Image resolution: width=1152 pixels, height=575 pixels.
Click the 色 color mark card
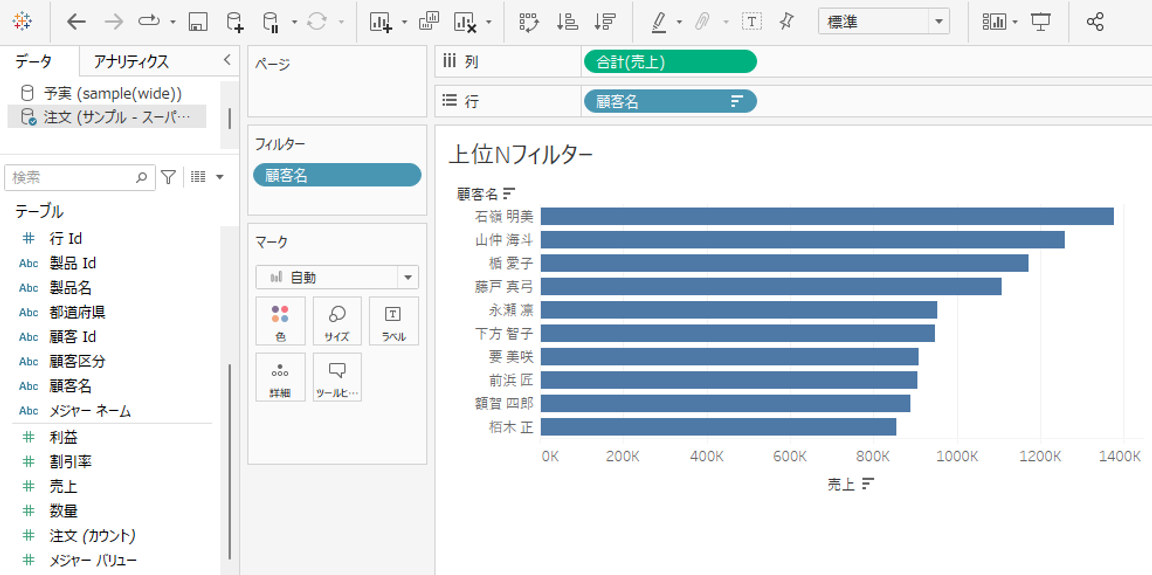(x=280, y=321)
